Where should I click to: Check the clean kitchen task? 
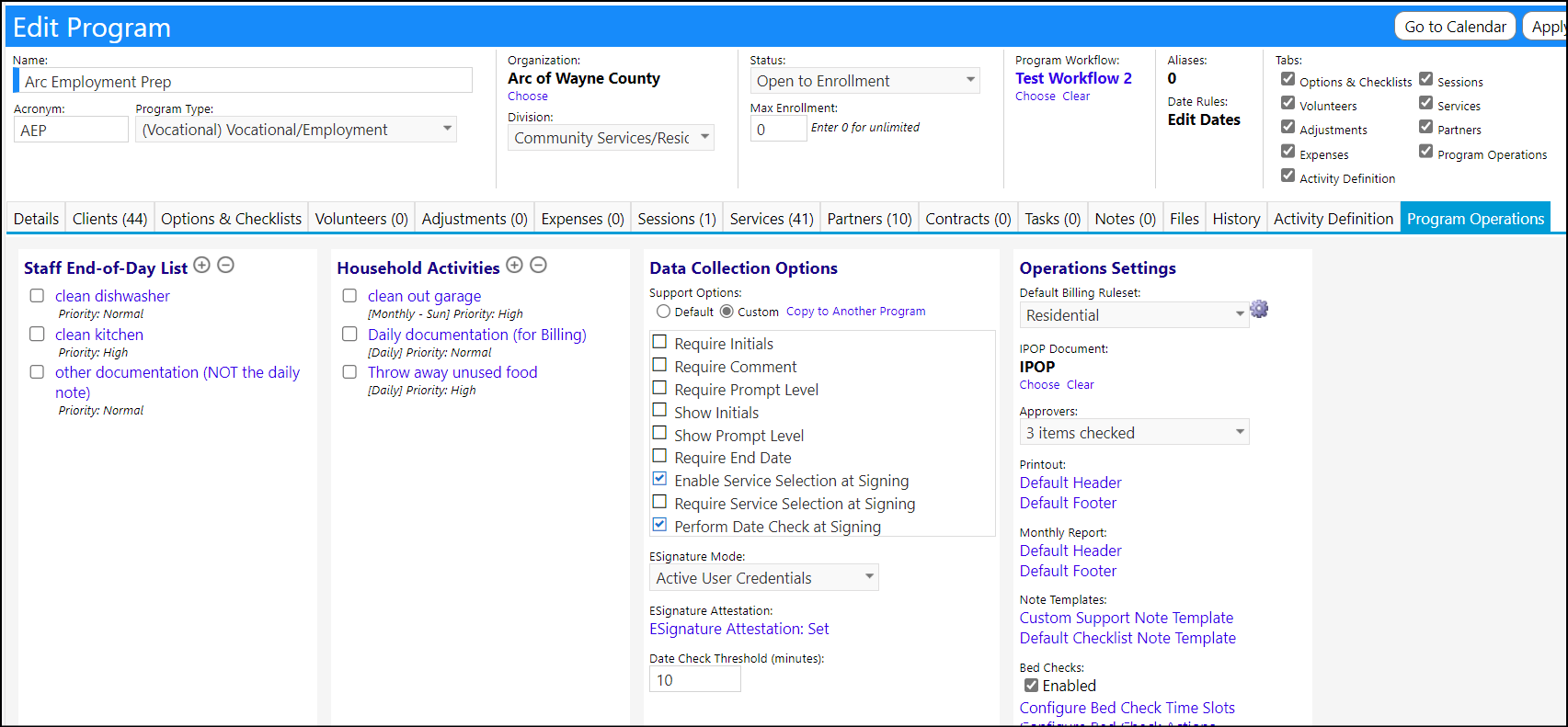pos(37,335)
